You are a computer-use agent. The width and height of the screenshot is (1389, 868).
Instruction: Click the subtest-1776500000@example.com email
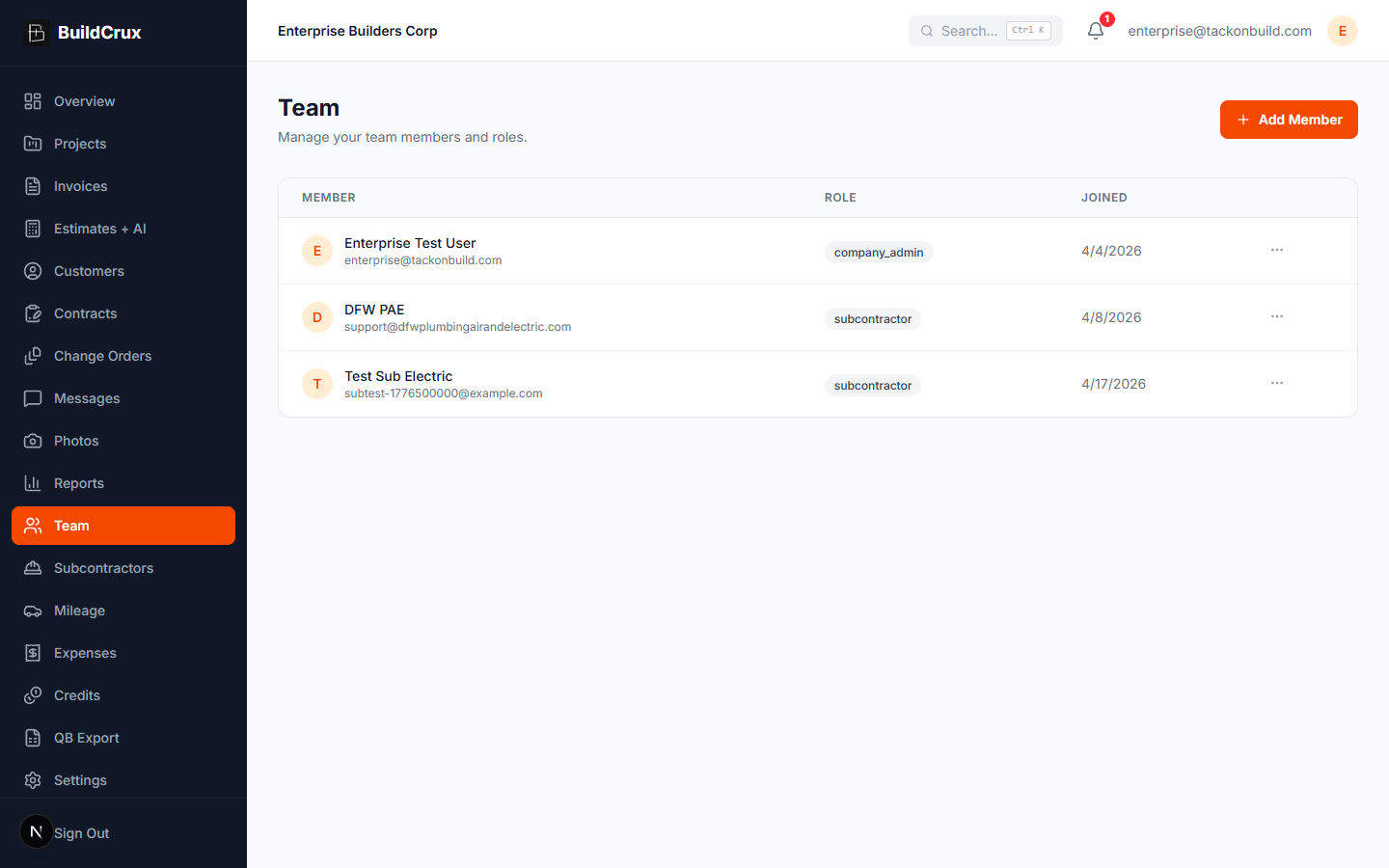coord(444,393)
